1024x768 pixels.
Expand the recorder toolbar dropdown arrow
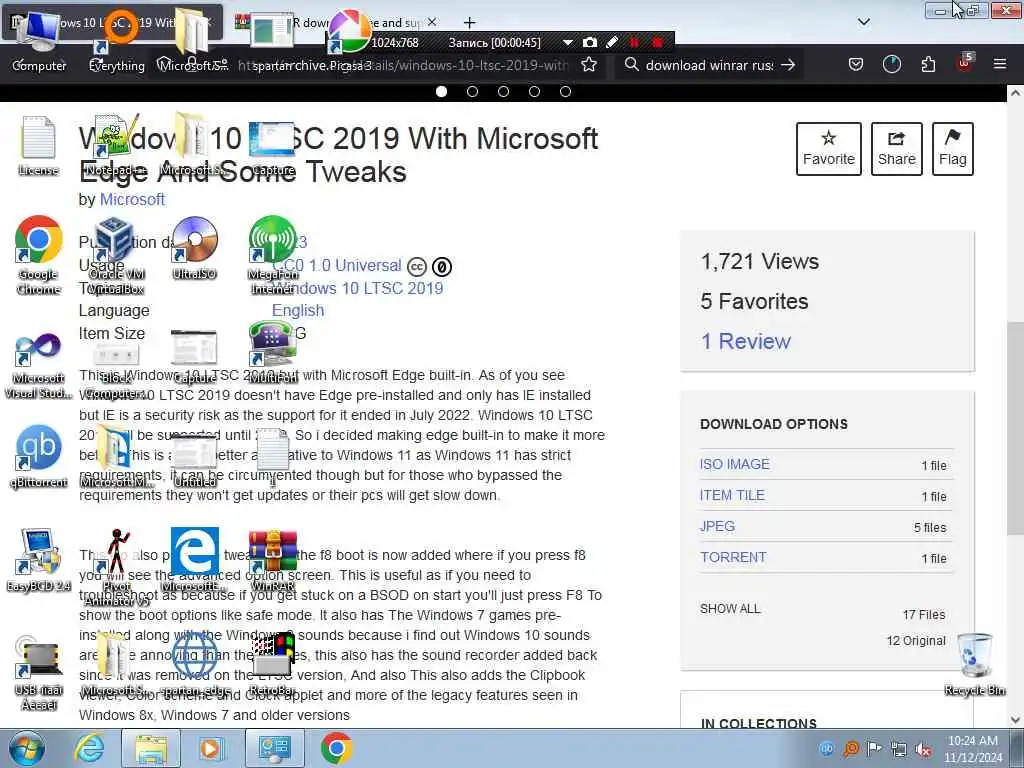point(568,42)
